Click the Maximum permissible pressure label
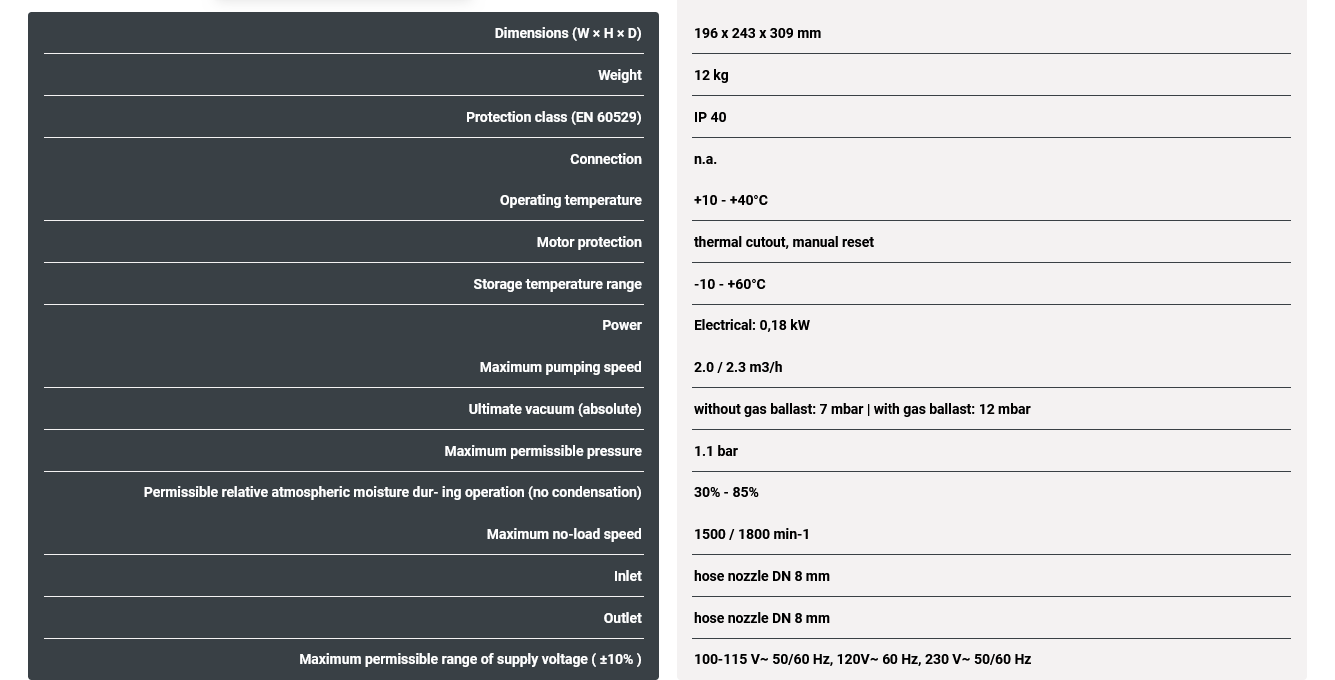This screenshot has width=1335, height=680. [x=542, y=451]
